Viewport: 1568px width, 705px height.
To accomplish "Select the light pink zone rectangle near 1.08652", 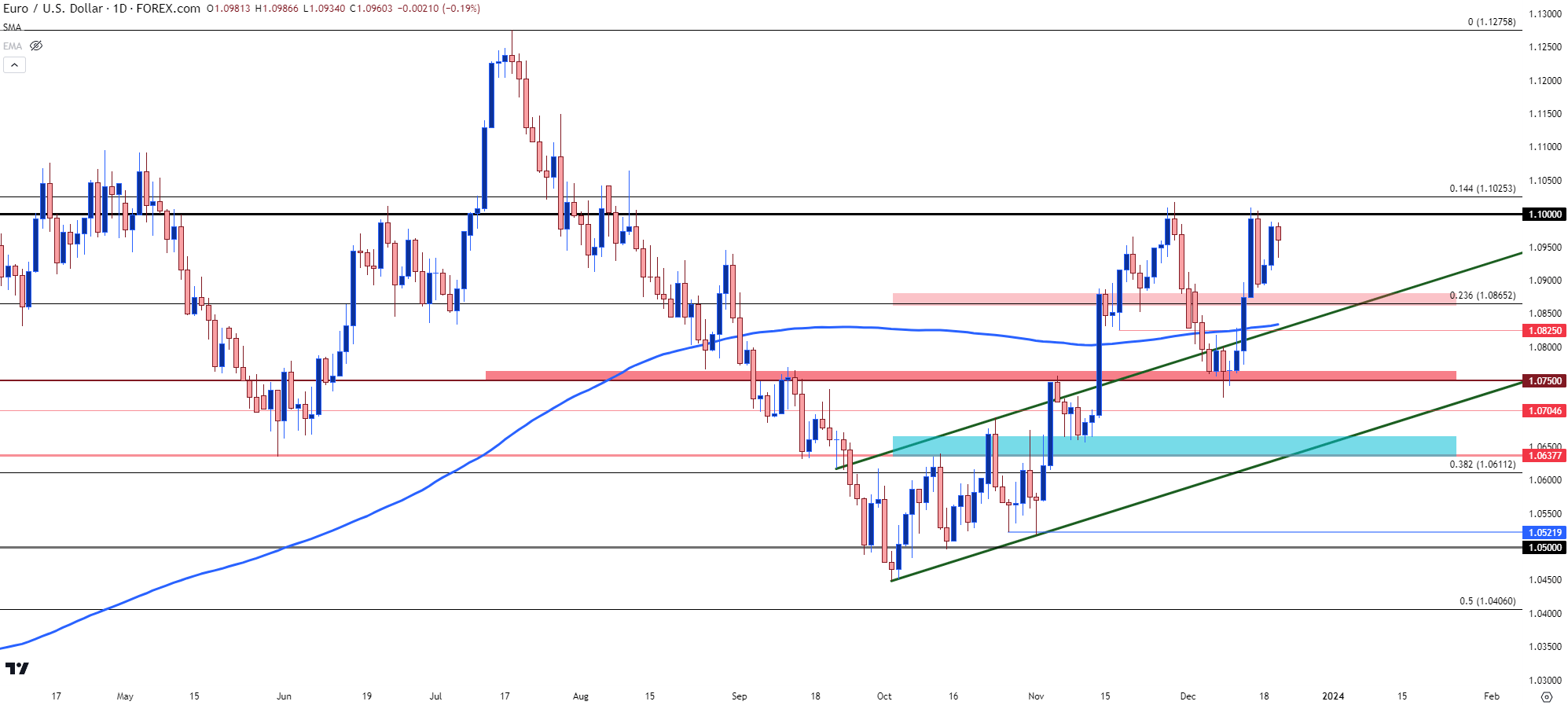I will [x=1174, y=299].
